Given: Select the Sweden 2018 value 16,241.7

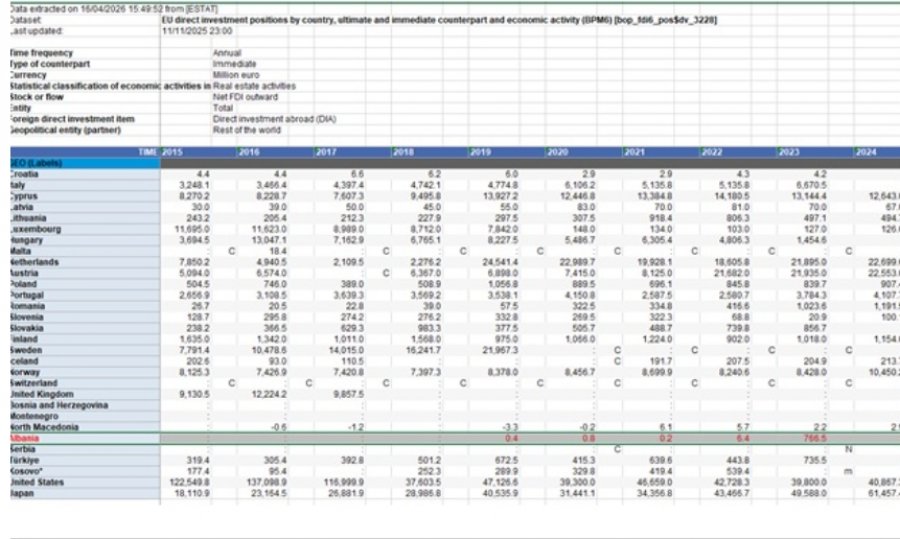Looking at the screenshot, I should tap(422, 350).
